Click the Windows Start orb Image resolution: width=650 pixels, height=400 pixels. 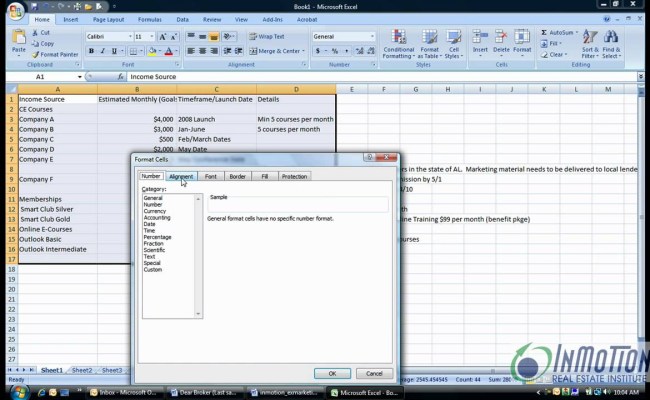coord(19,392)
